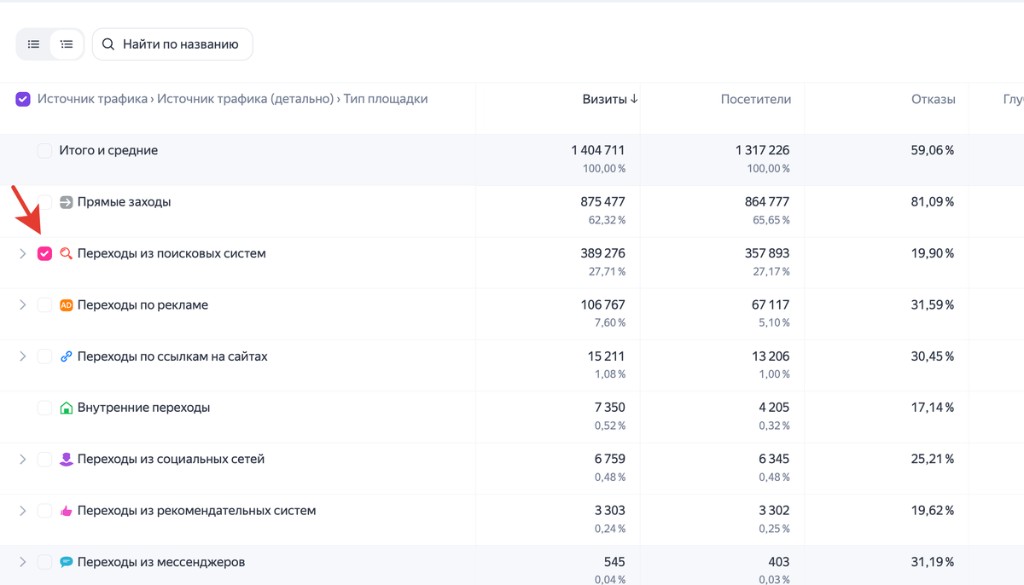This screenshot has width=1024, height=585.
Task: Check the Внутренние переходы checkbox
Action: pyautogui.click(x=44, y=408)
